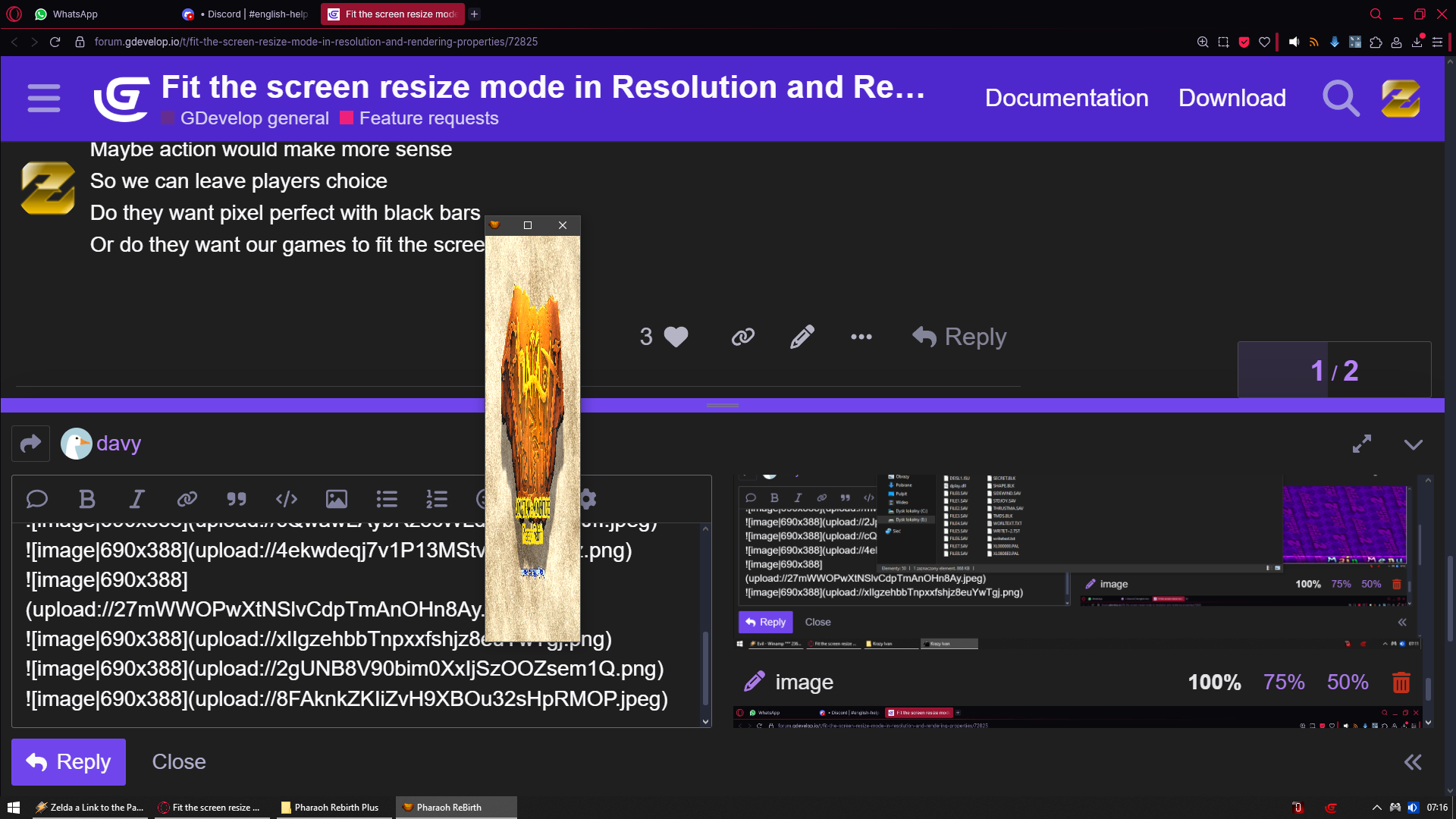Set preview image scale to 75%
This screenshot has width=1456, height=819.
tap(1283, 682)
